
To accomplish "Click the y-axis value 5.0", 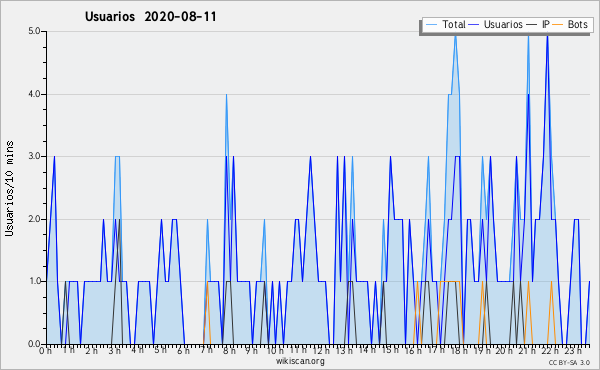I will click(34, 31).
